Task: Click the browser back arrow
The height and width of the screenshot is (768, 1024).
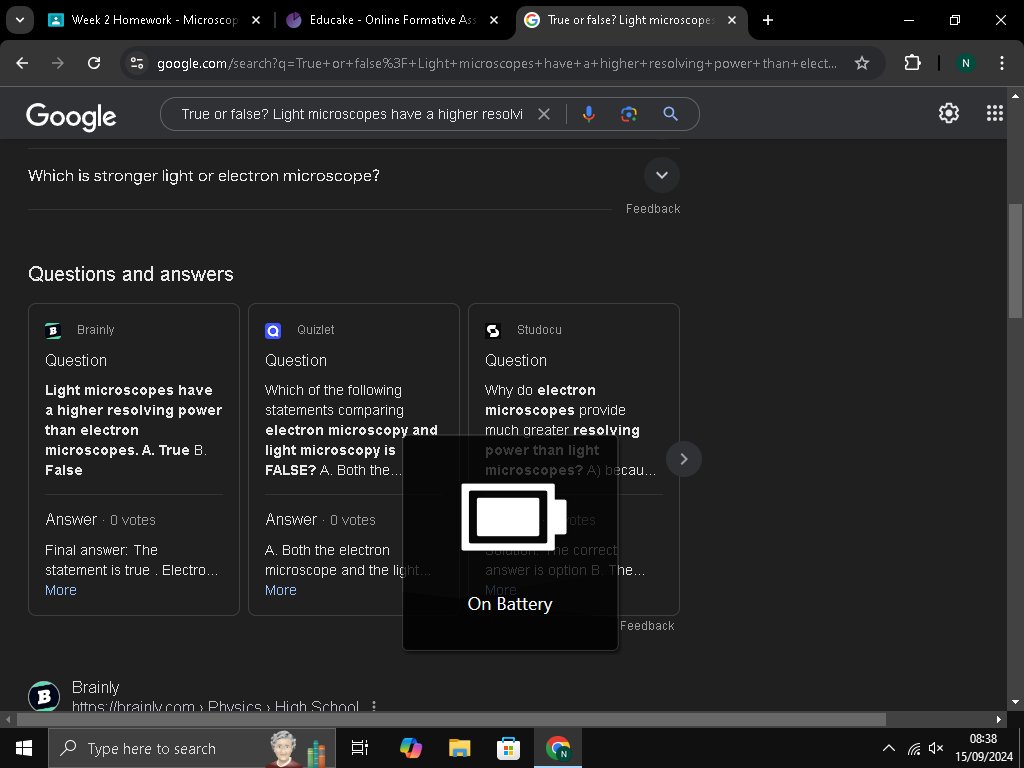Action: [22, 63]
